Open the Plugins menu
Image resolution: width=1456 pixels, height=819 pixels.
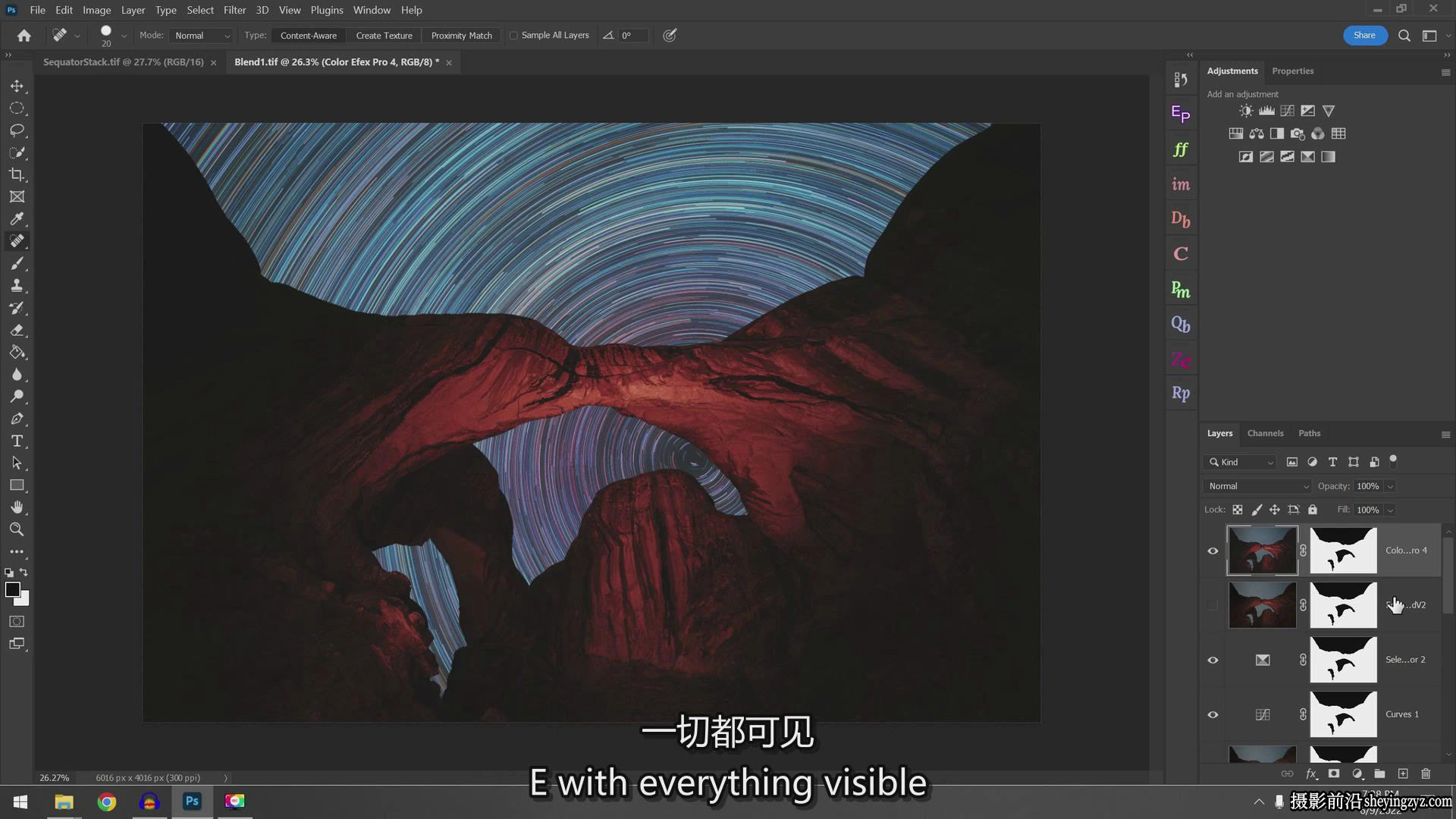click(x=327, y=10)
